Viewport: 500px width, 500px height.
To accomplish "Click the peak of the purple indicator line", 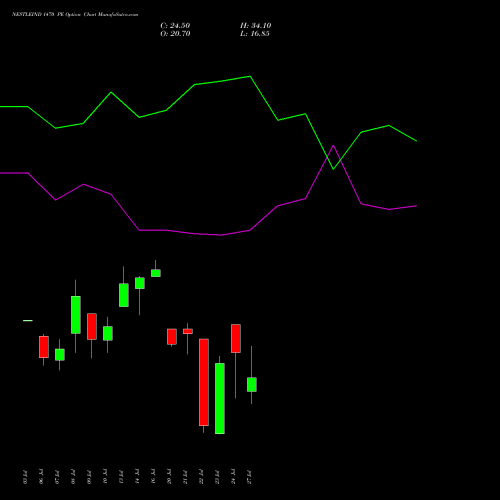I will tap(333, 146).
